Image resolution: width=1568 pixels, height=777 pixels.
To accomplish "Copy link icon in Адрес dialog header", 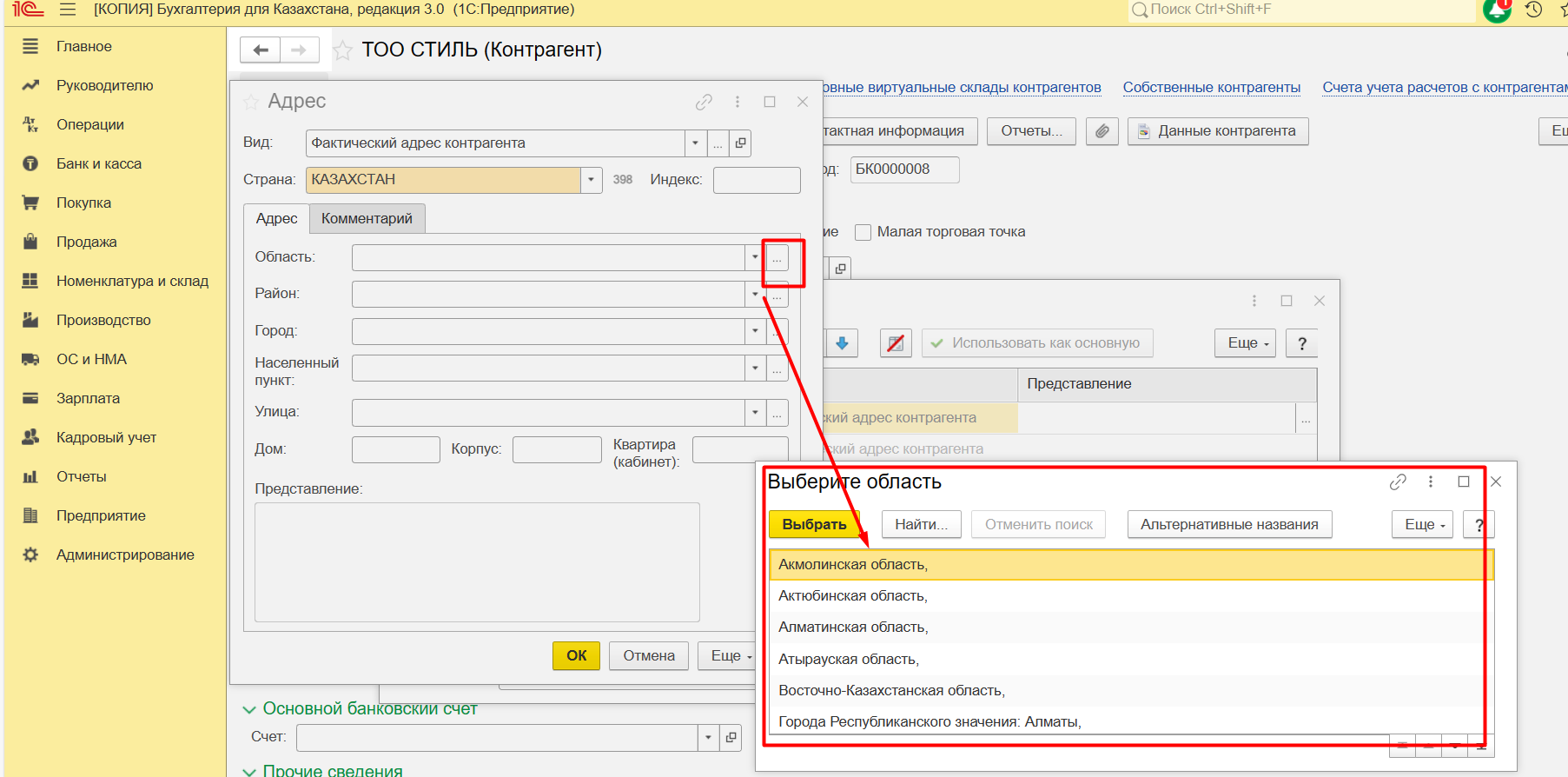I will click(704, 102).
